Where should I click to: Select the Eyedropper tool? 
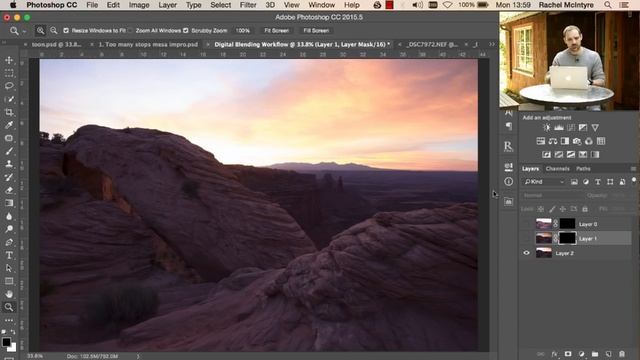9,125
